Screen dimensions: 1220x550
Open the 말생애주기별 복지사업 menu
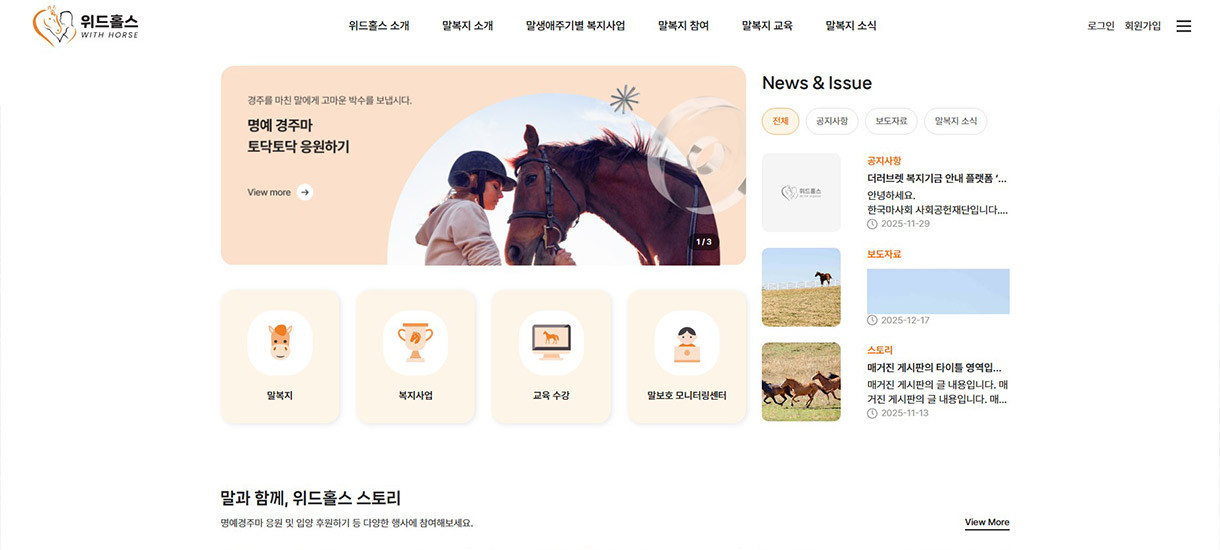pyautogui.click(x=575, y=26)
